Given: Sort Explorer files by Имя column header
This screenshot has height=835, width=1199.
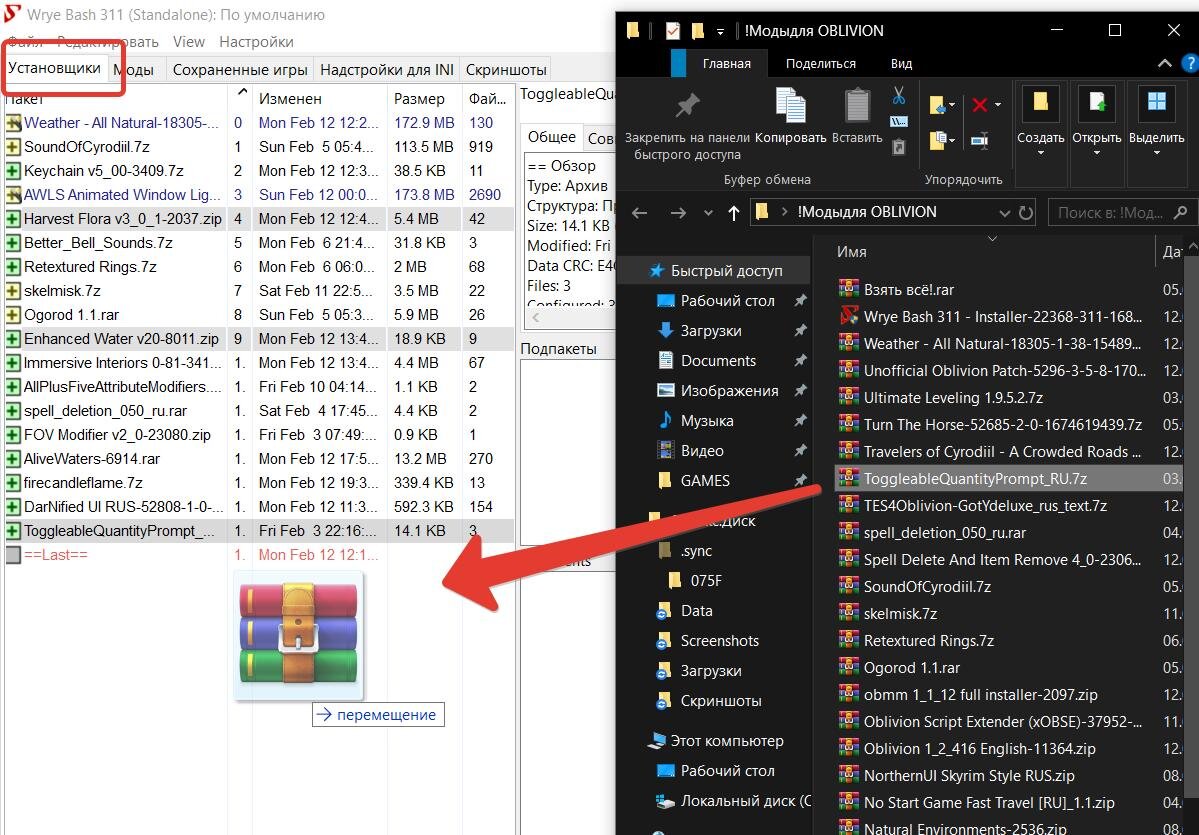Looking at the screenshot, I should tap(993, 252).
